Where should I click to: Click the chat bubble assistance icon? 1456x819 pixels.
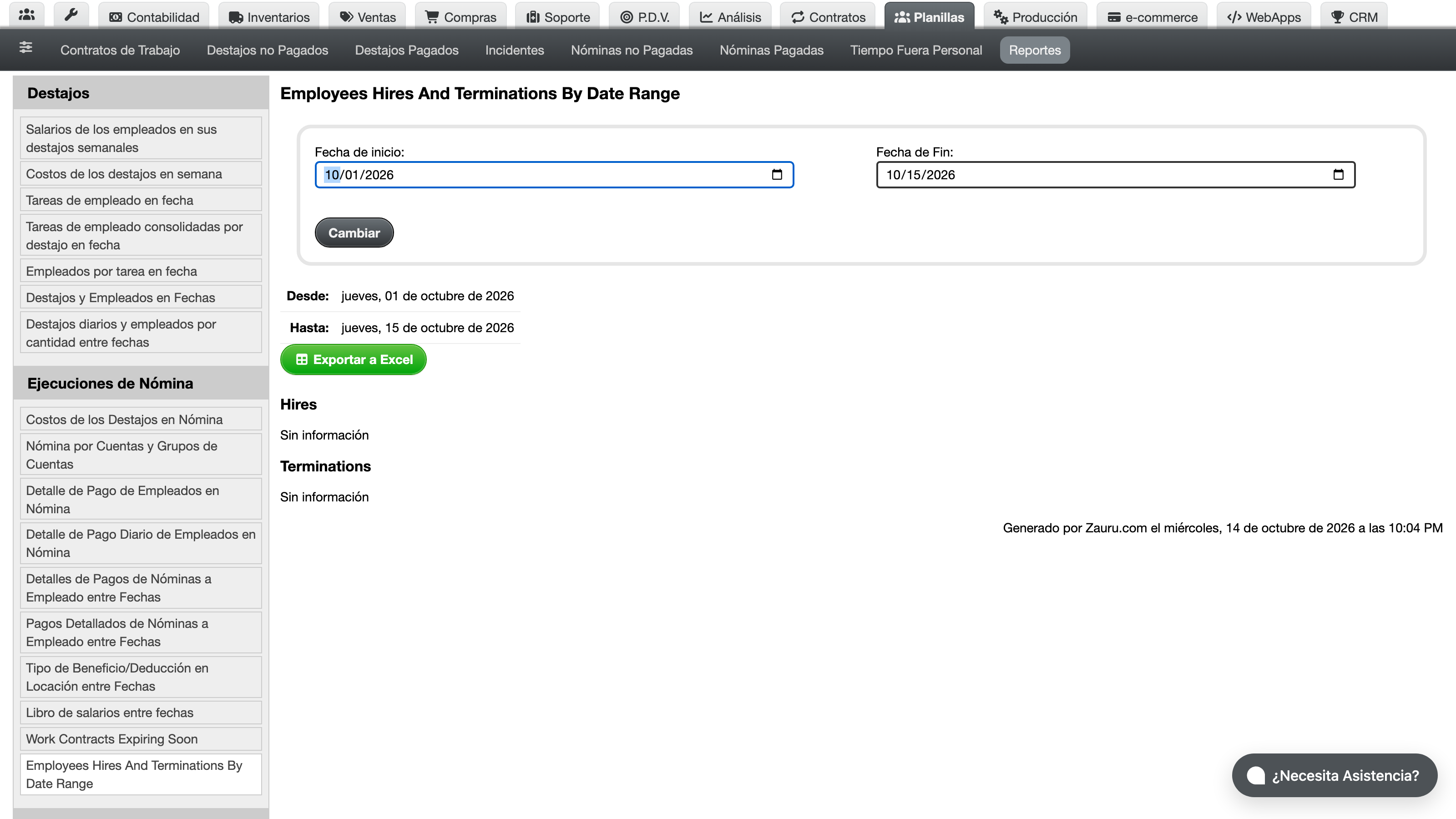click(x=1255, y=775)
